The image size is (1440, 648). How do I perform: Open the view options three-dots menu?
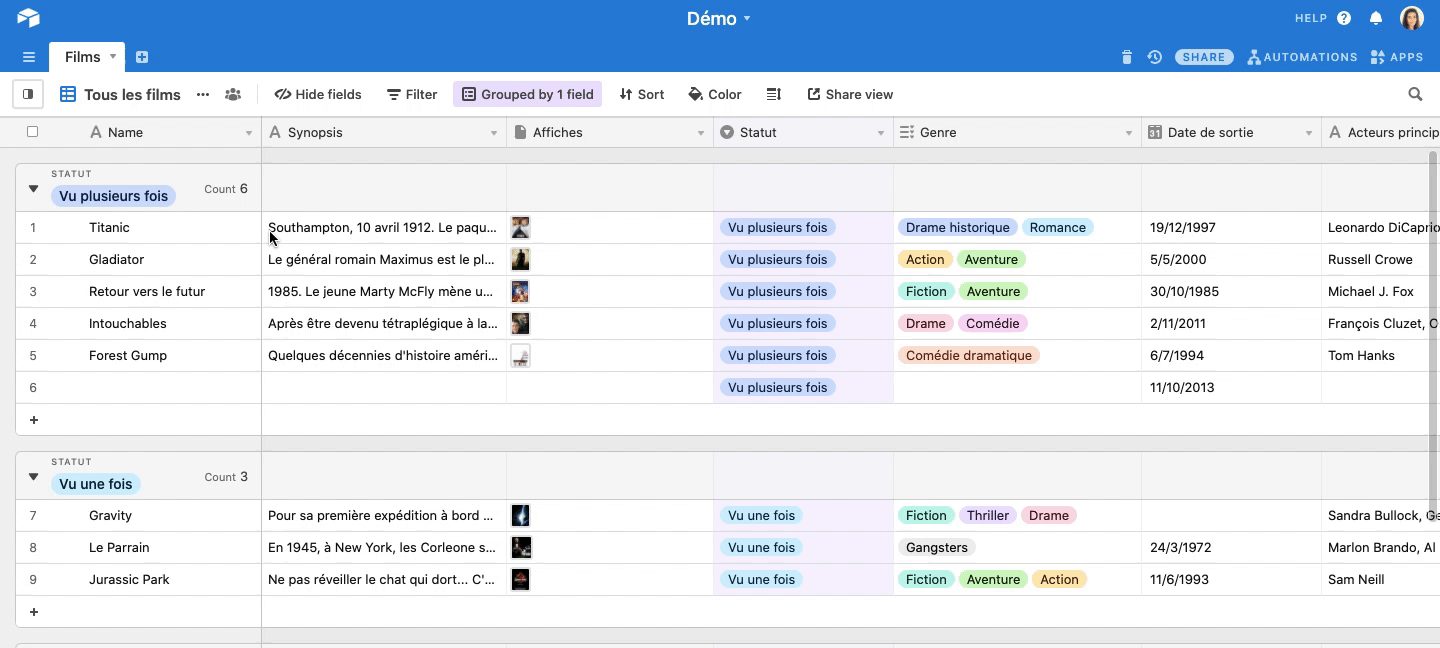[203, 94]
